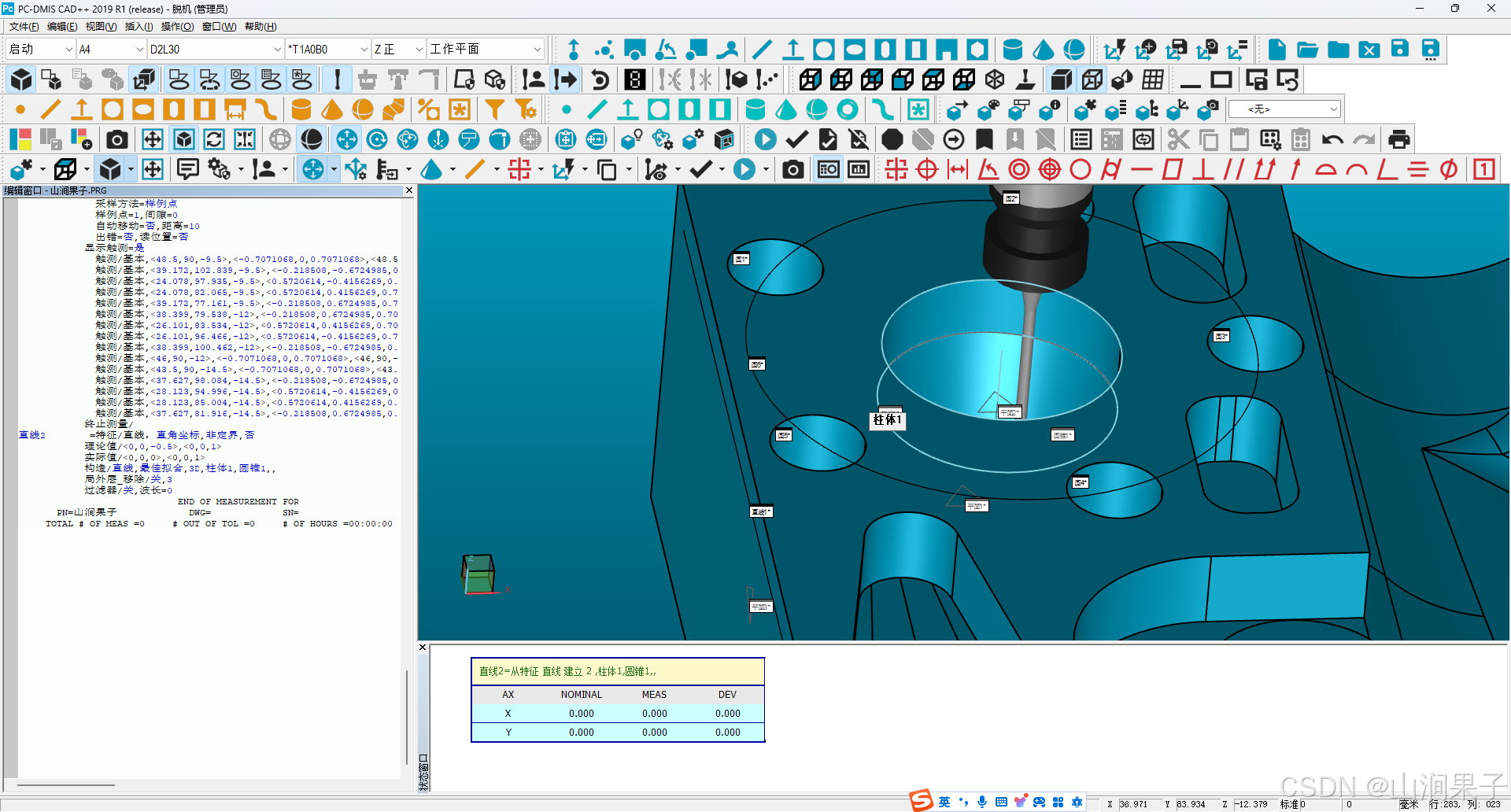Click the red Parallelism dimension icon
This screenshot has width=1511, height=812.
click(1234, 169)
